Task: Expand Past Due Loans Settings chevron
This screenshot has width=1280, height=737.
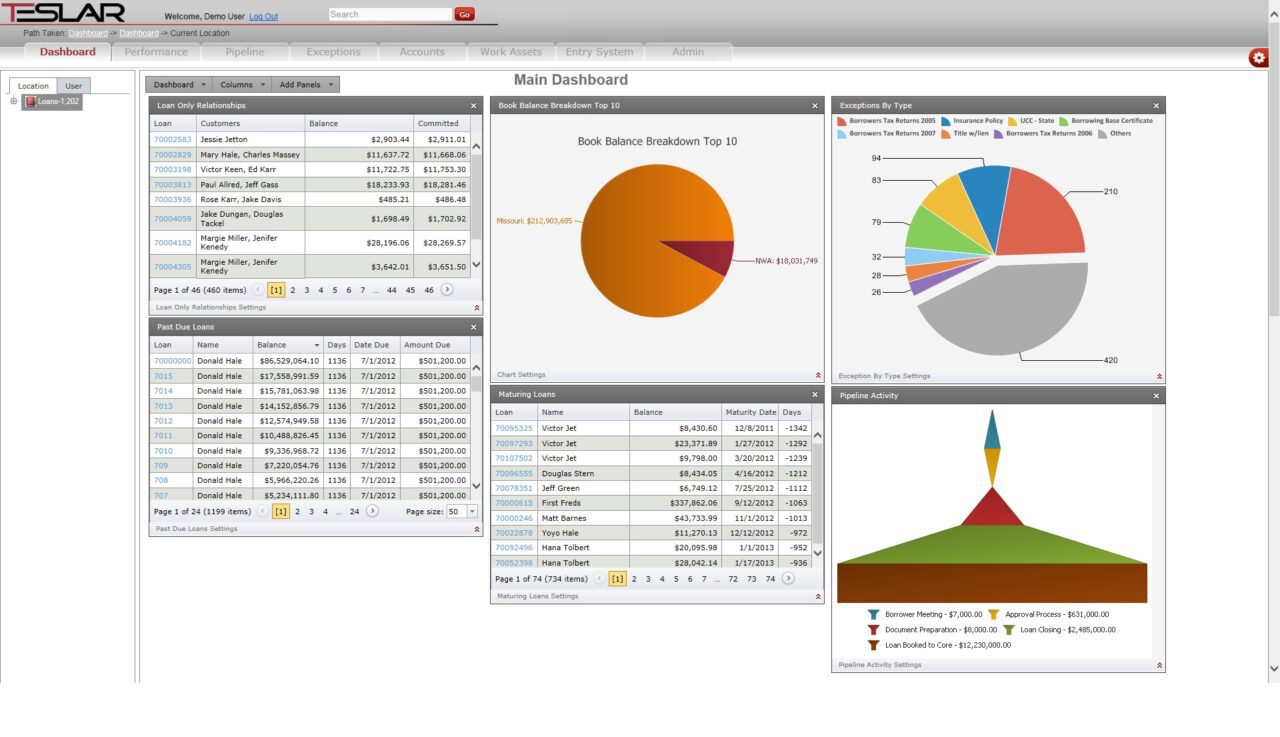Action: (476, 529)
